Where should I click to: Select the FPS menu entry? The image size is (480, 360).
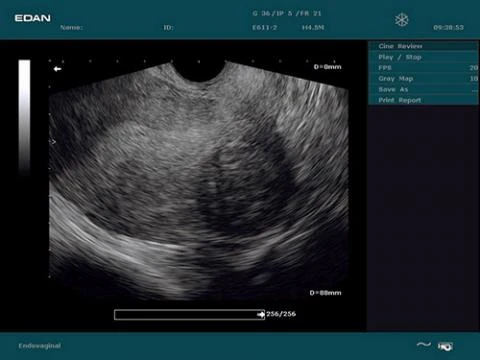click(423, 68)
